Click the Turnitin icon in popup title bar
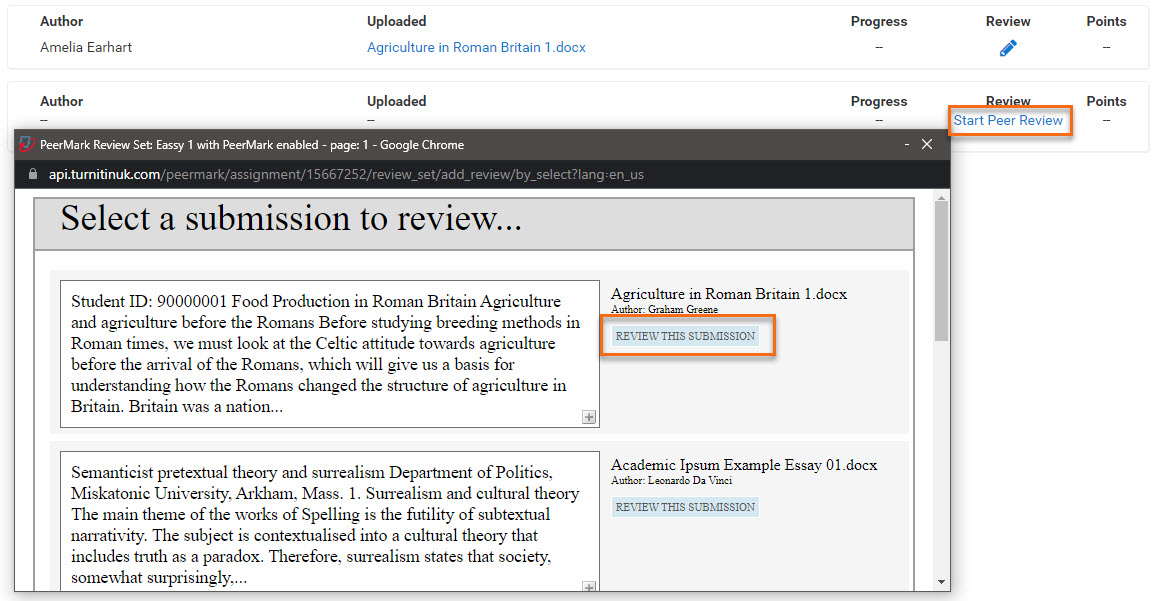The height and width of the screenshot is (601, 1156). [27, 145]
